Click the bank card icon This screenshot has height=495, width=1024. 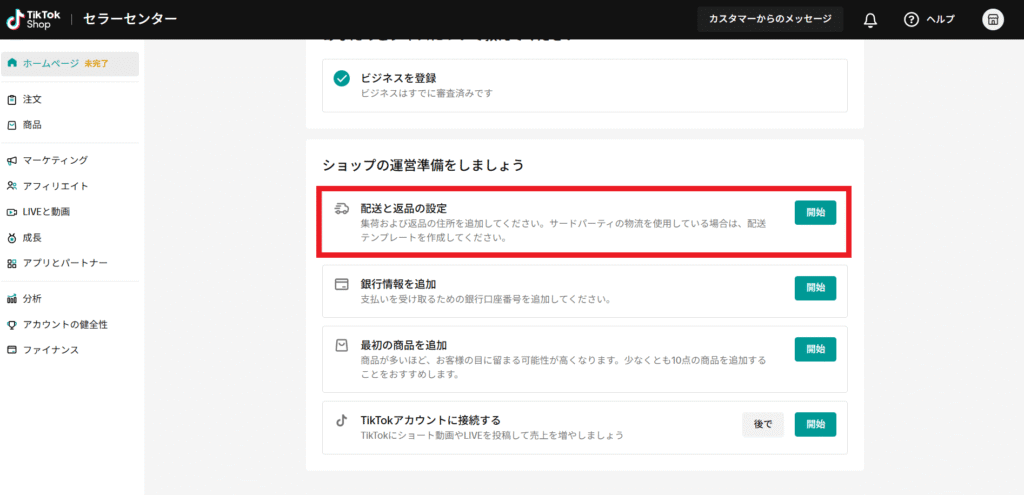(x=341, y=285)
